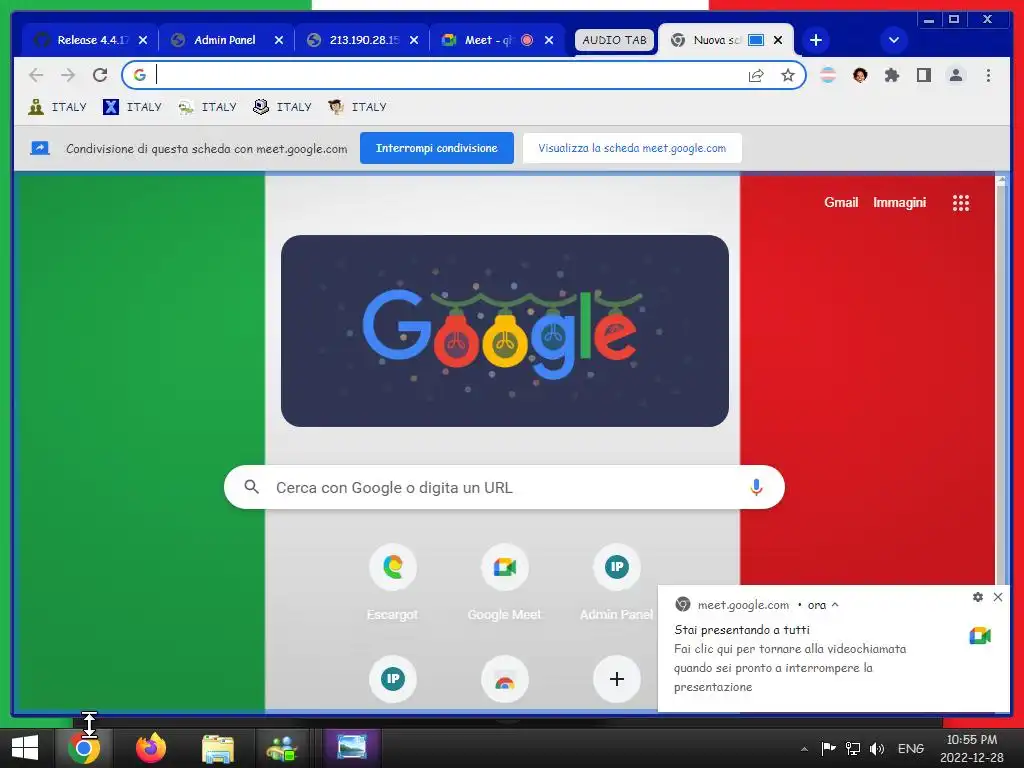Image resolution: width=1024 pixels, height=768 pixels.
Task: Click the striped flag extension icon
Action: 828,76
